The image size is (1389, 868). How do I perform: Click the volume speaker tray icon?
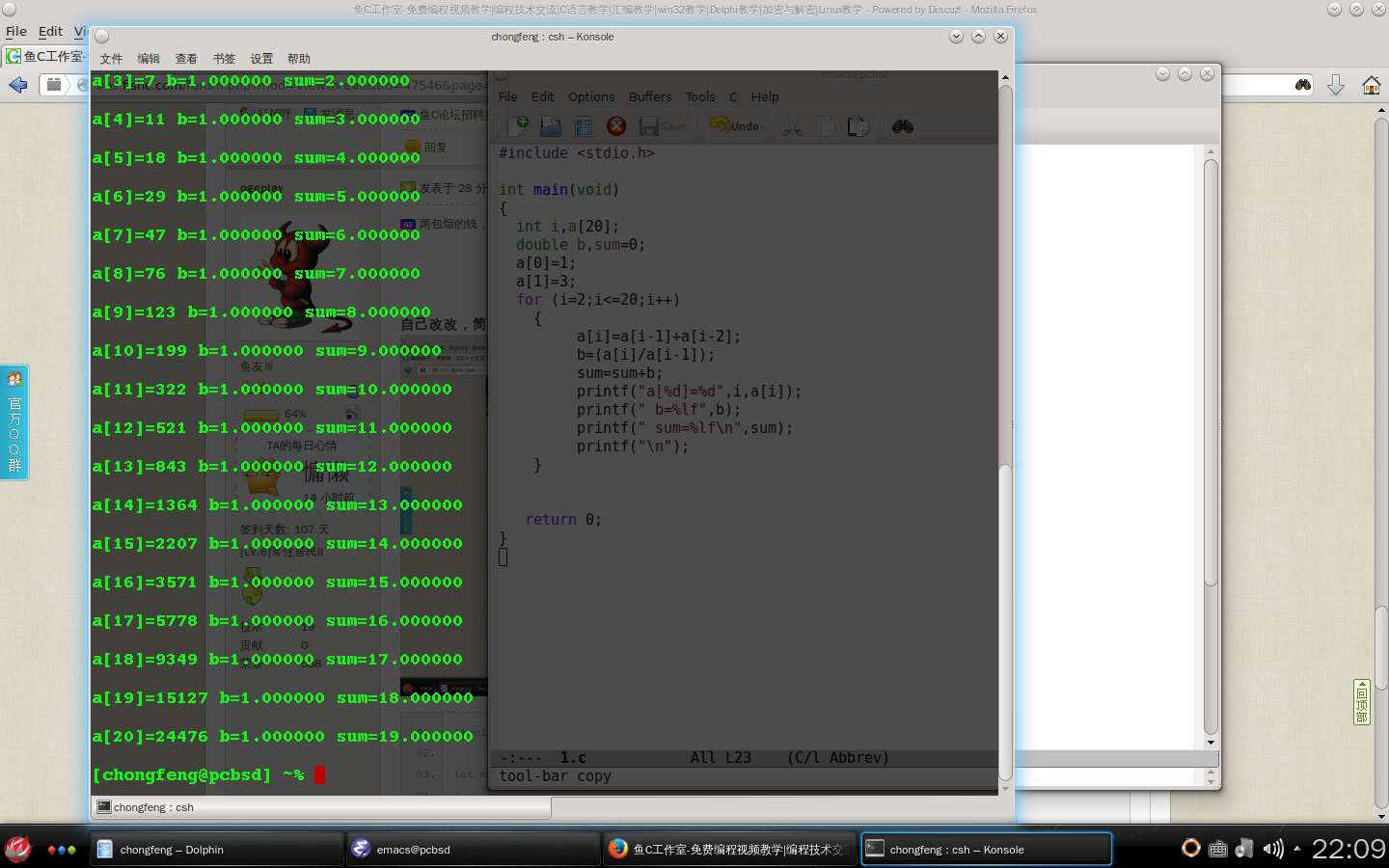(1273, 849)
